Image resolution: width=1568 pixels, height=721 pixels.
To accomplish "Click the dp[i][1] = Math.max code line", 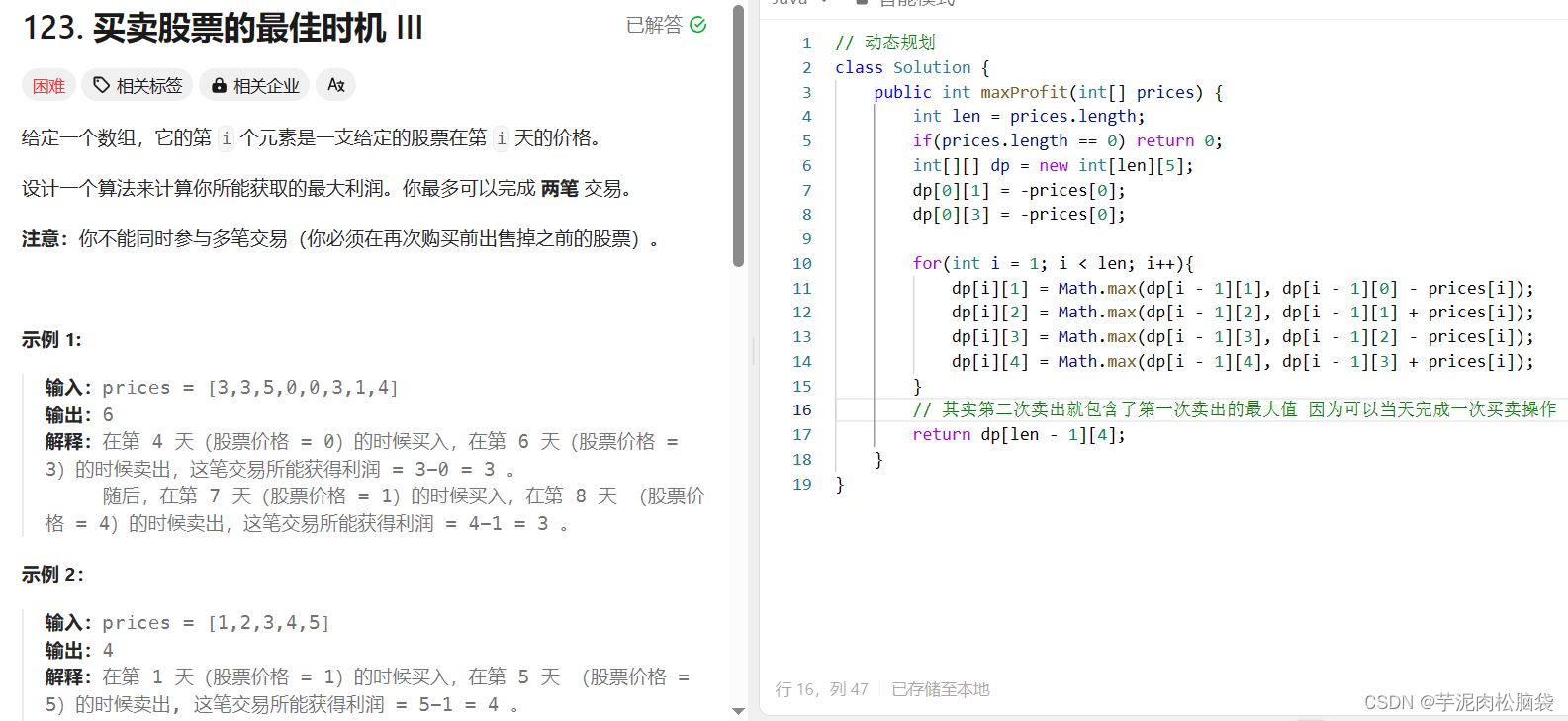I will (x=1243, y=288).
